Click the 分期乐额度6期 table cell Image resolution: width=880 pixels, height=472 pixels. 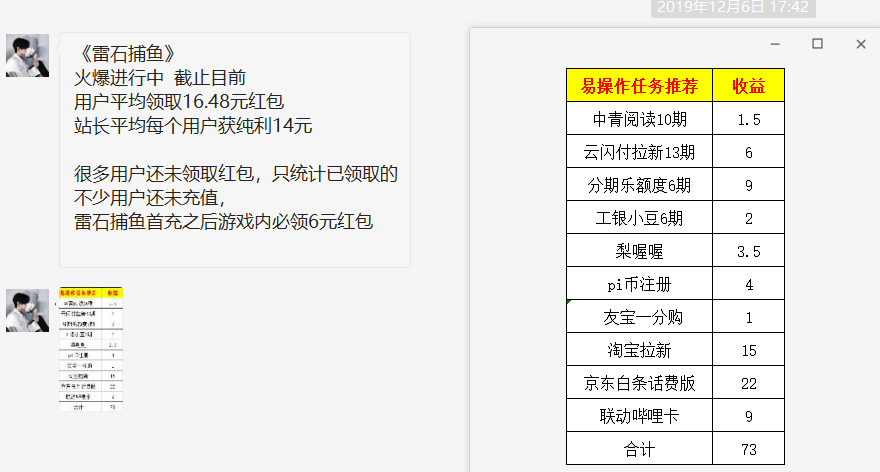[639, 185]
